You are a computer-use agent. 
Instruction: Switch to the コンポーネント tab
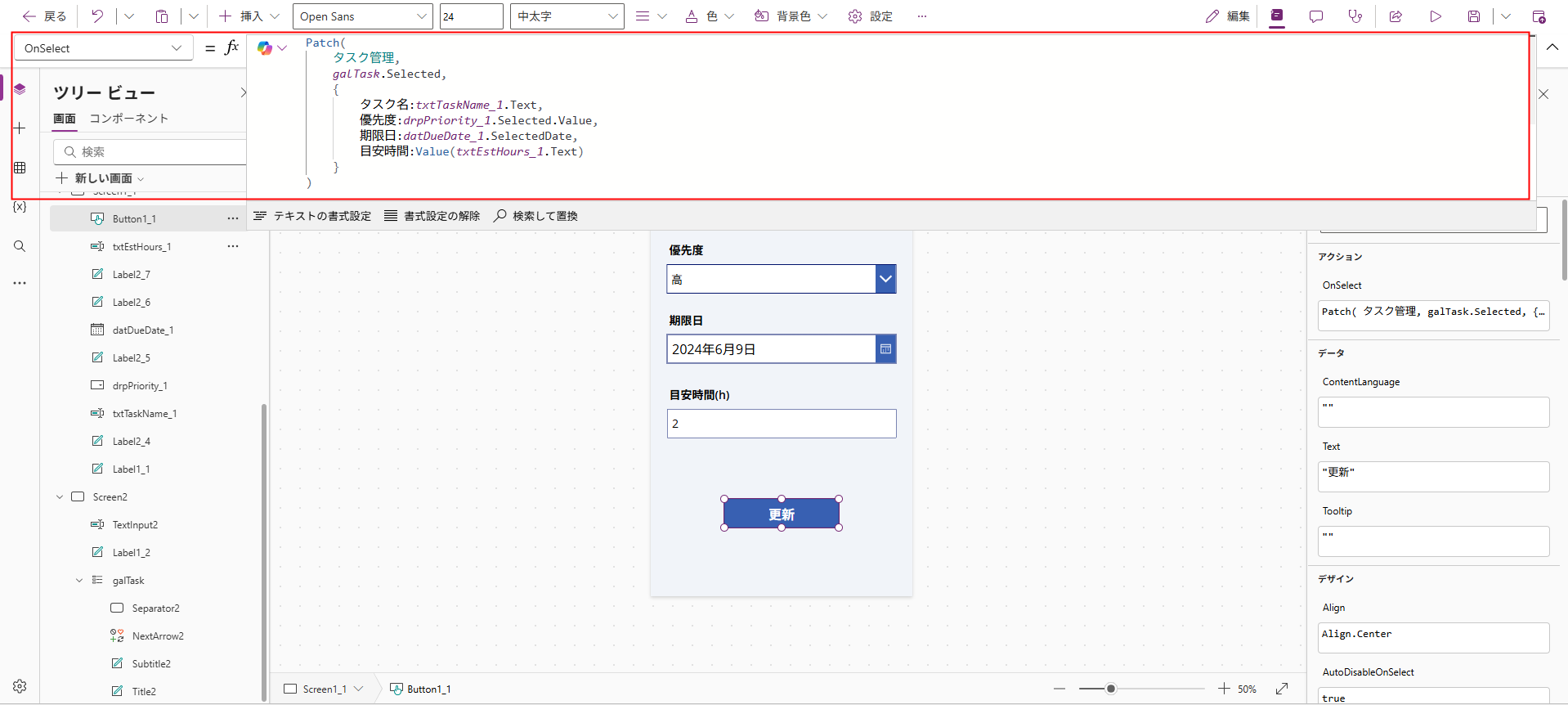tap(128, 119)
